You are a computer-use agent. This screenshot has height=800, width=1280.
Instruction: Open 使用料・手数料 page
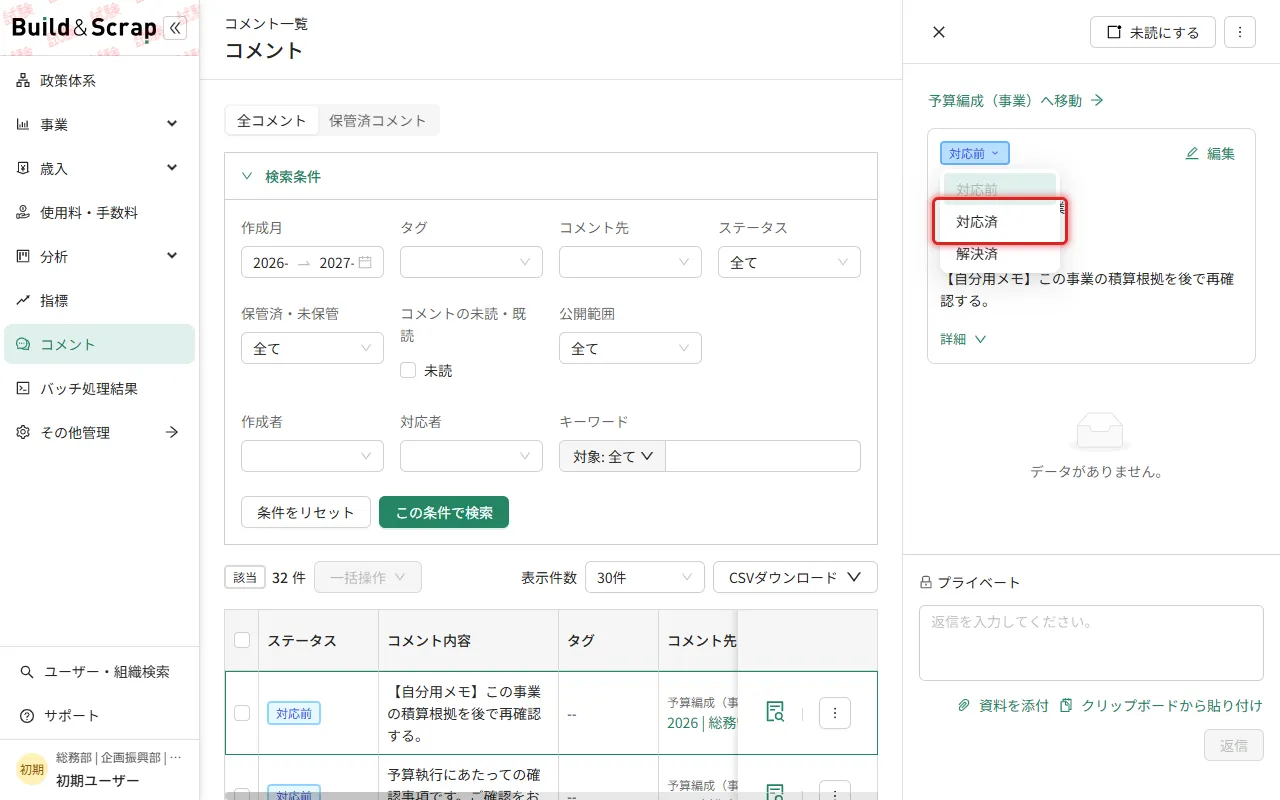click(99, 212)
